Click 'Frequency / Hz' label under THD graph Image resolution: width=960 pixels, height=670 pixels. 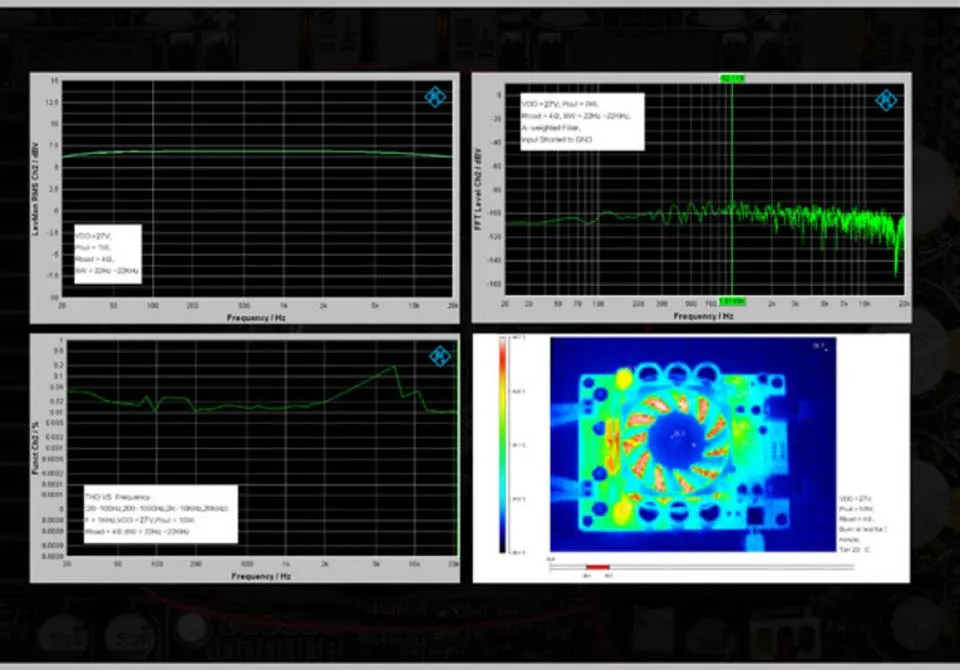point(261,576)
